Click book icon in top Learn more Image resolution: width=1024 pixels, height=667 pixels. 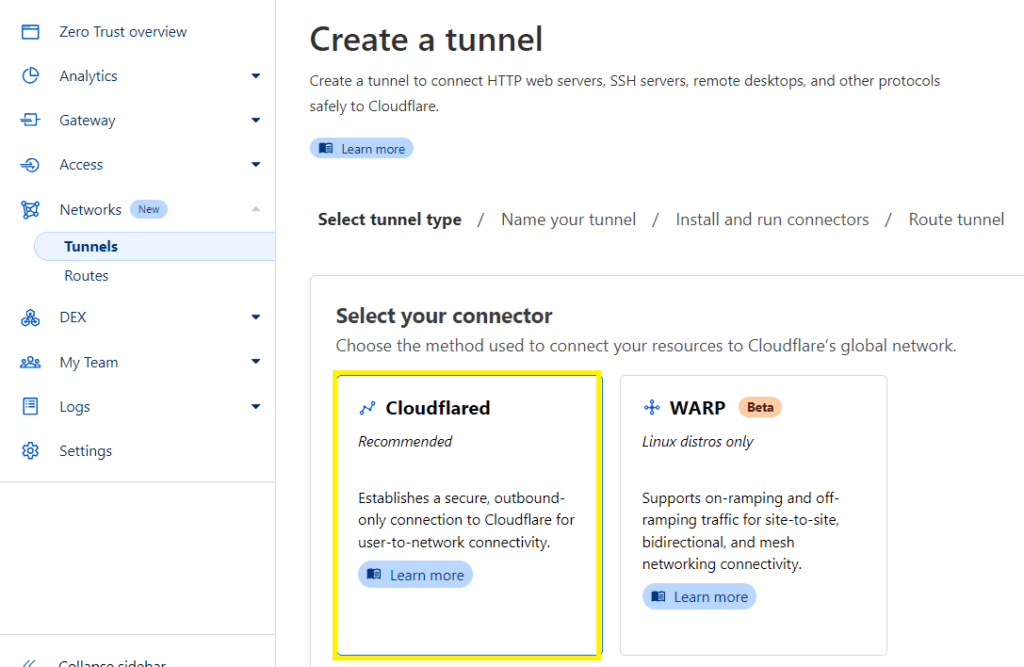(326, 148)
